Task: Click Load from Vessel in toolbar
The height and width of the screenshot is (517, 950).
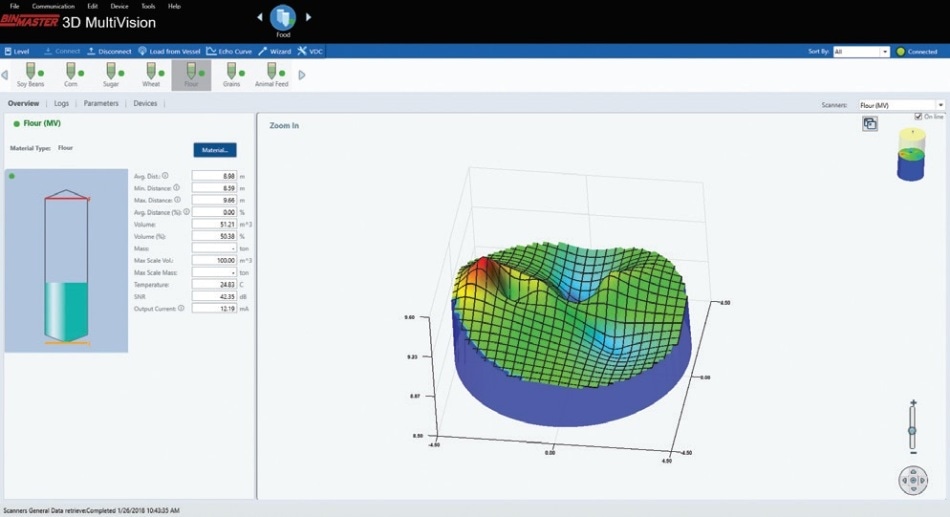Action: pyautogui.click(x=169, y=52)
